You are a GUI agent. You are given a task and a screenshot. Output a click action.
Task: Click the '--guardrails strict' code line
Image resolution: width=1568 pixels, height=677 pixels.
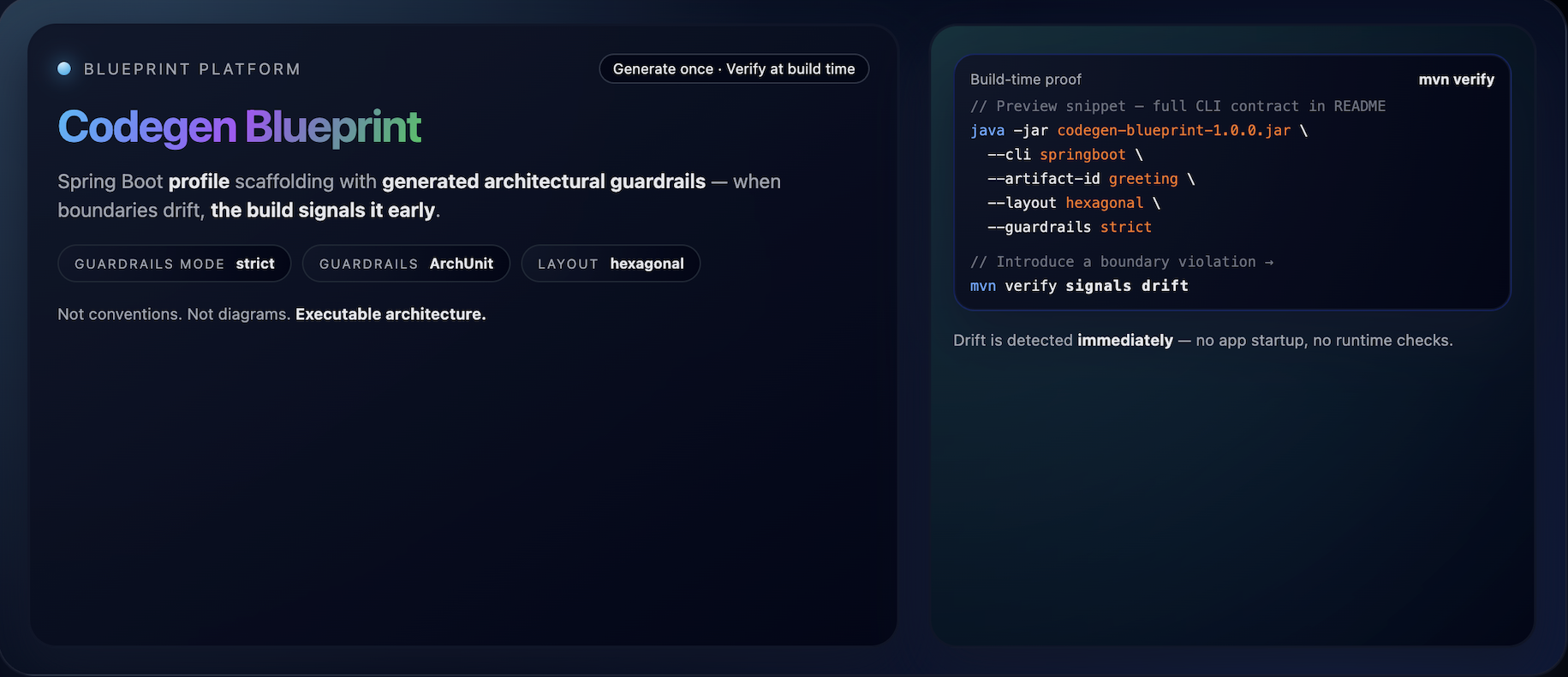1070,227
